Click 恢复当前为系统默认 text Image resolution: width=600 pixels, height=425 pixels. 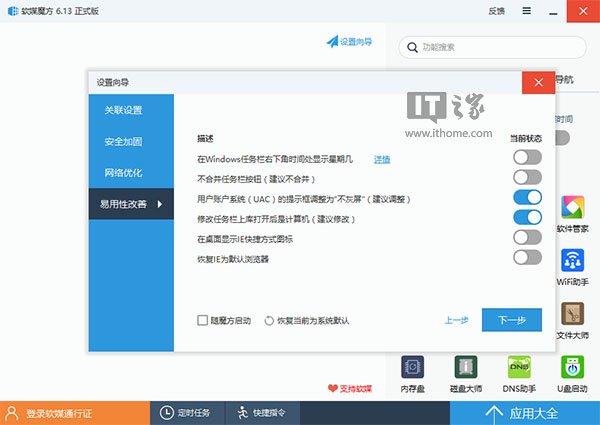(x=313, y=321)
